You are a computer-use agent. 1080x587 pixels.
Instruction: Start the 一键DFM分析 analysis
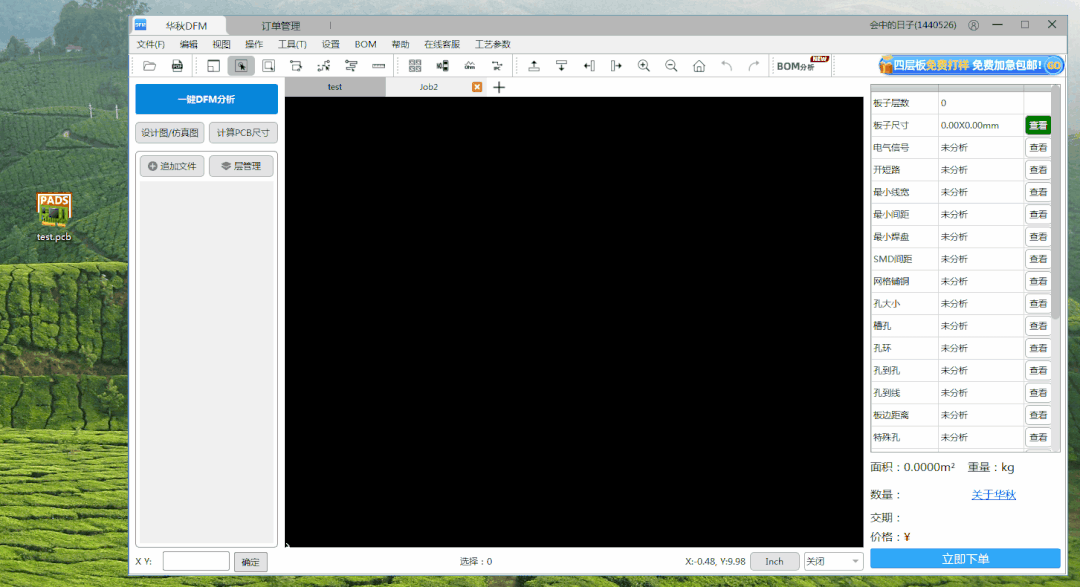pos(207,99)
